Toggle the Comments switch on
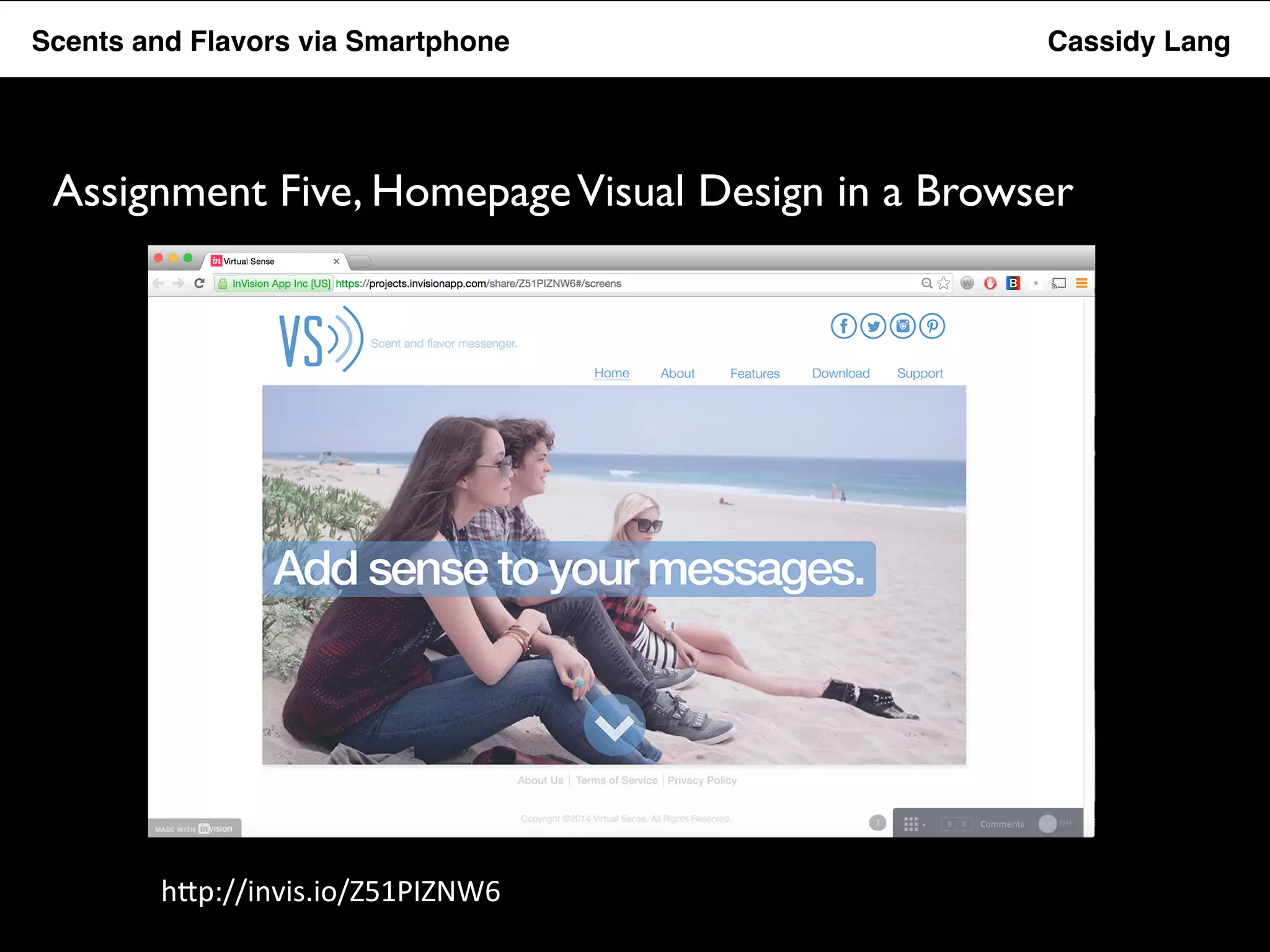1270x952 pixels. (x=1055, y=824)
